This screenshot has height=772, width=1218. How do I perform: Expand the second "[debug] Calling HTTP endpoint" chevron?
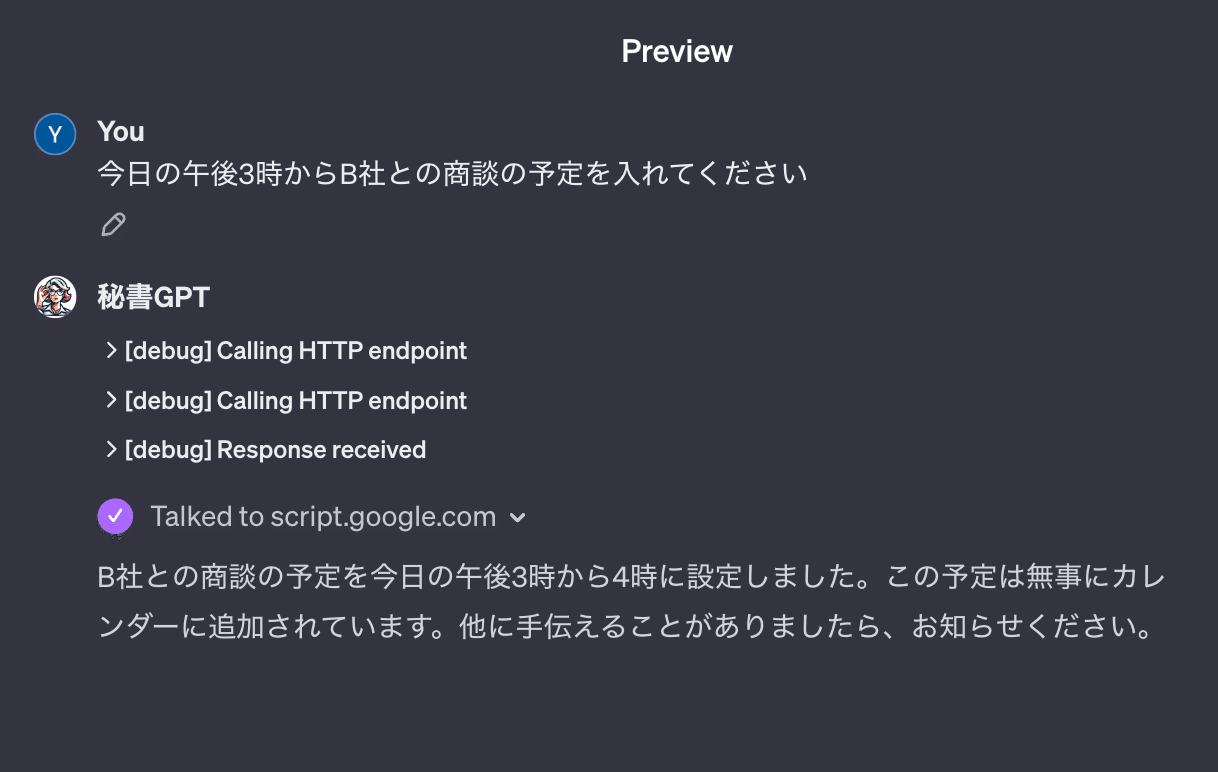(111, 400)
